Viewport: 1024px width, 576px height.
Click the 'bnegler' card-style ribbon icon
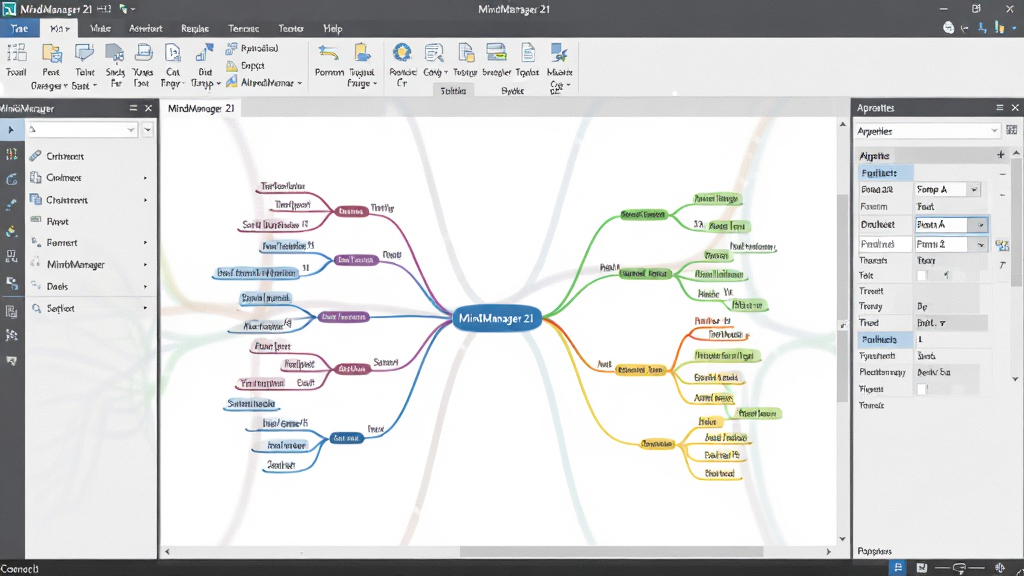(x=496, y=54)
